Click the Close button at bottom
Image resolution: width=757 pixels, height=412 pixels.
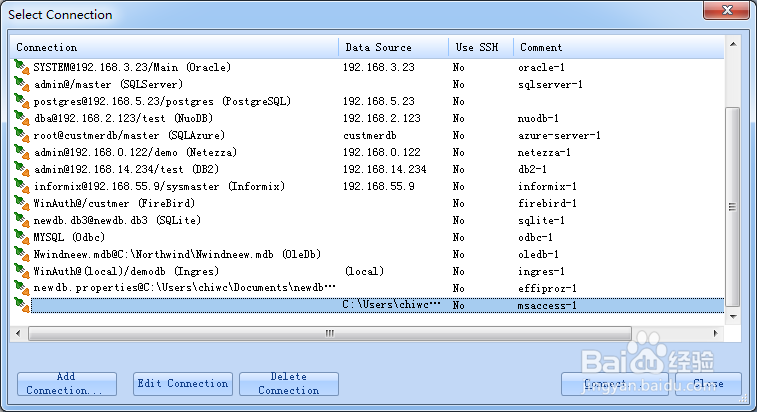(x=708, y=384)
